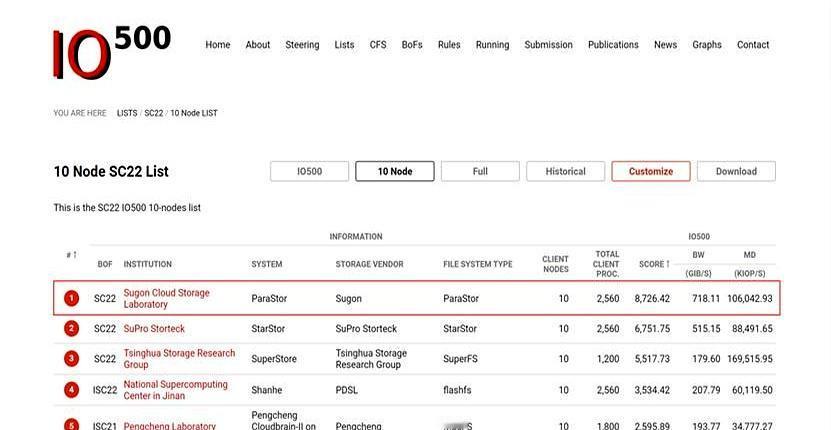The image size is (831, 430).
Task: Switch to the Full list button
Action: point(480,171)
